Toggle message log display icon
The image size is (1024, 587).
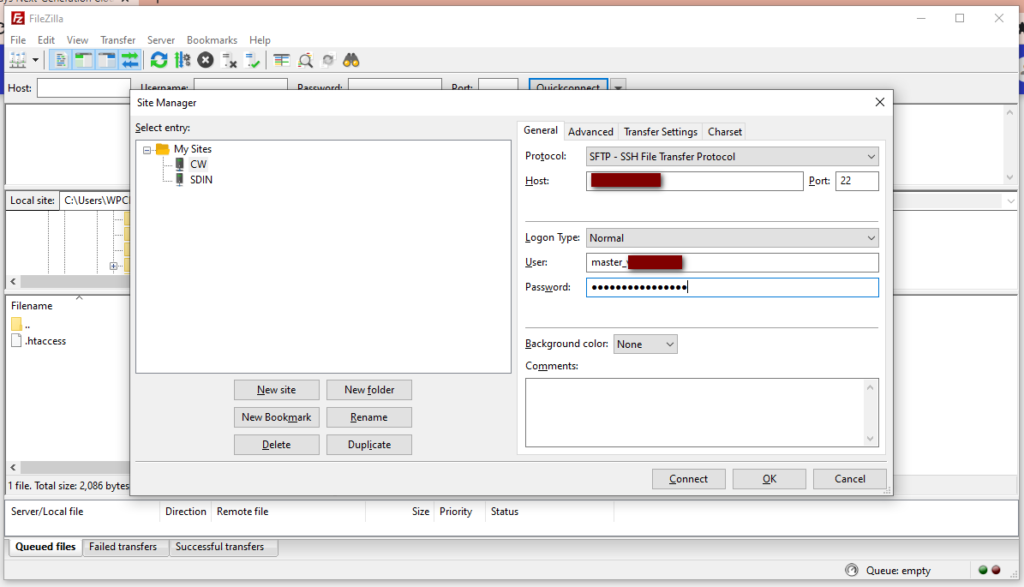pyautogui.click(x=62, y=60)
